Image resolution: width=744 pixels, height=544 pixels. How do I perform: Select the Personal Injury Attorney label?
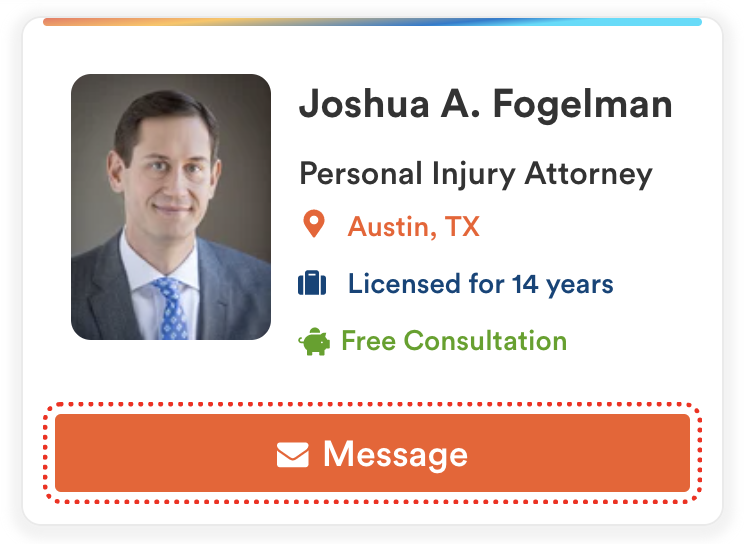tap(476, 174)
